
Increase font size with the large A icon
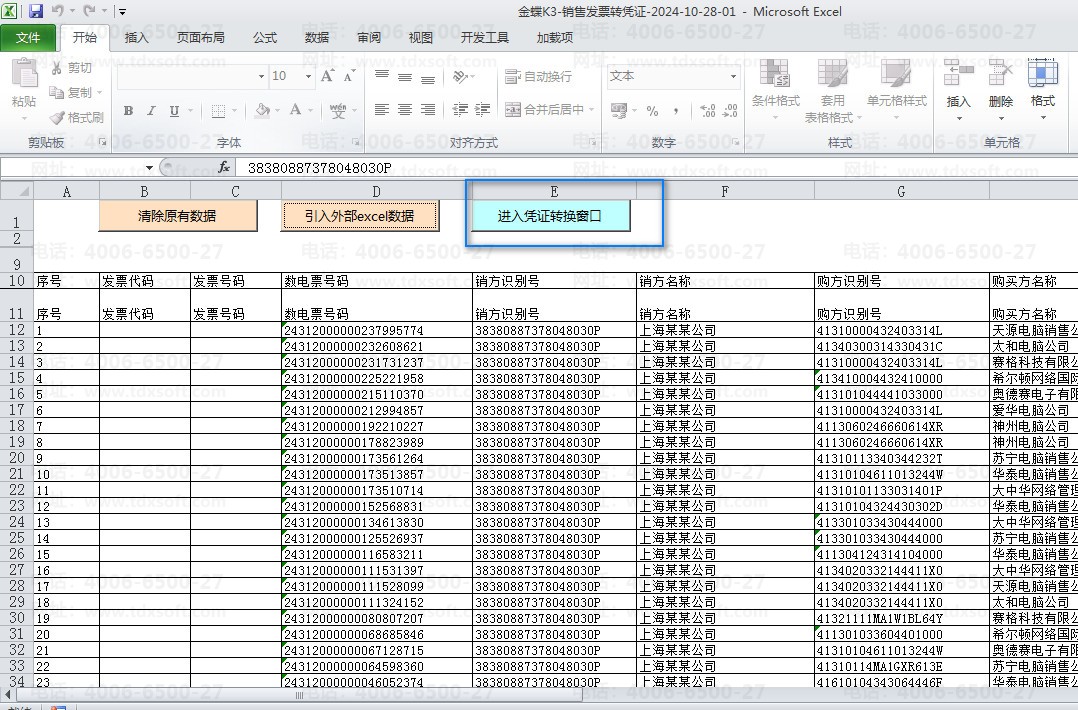point(327,76)
